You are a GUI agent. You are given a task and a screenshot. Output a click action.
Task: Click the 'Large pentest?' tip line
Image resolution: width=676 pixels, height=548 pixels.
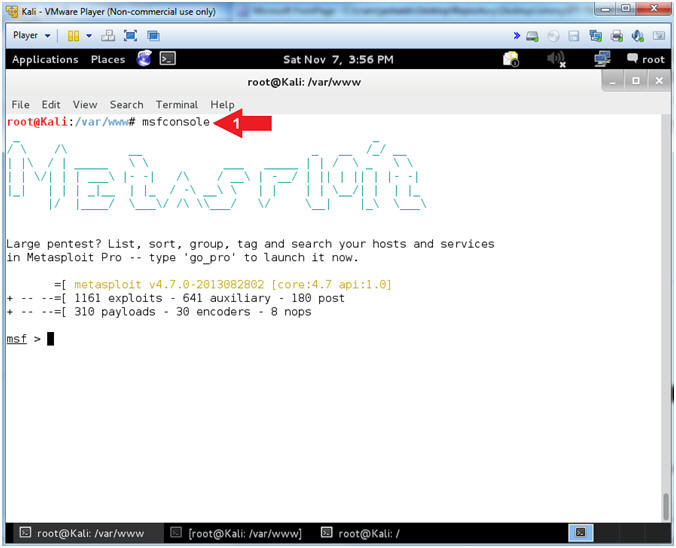point(250,244)
